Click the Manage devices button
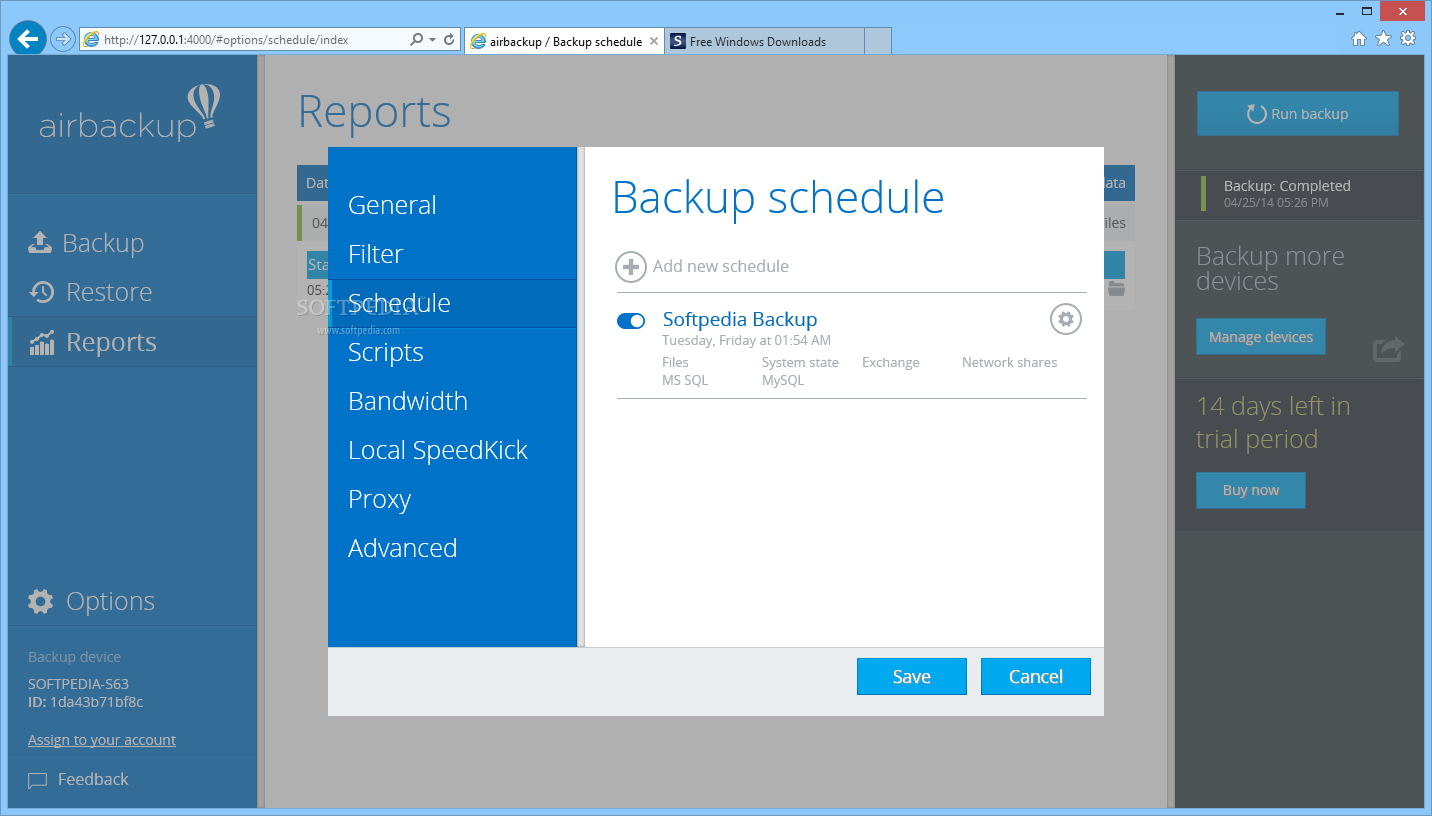1432x816 pixels. tap(1260, 337)
